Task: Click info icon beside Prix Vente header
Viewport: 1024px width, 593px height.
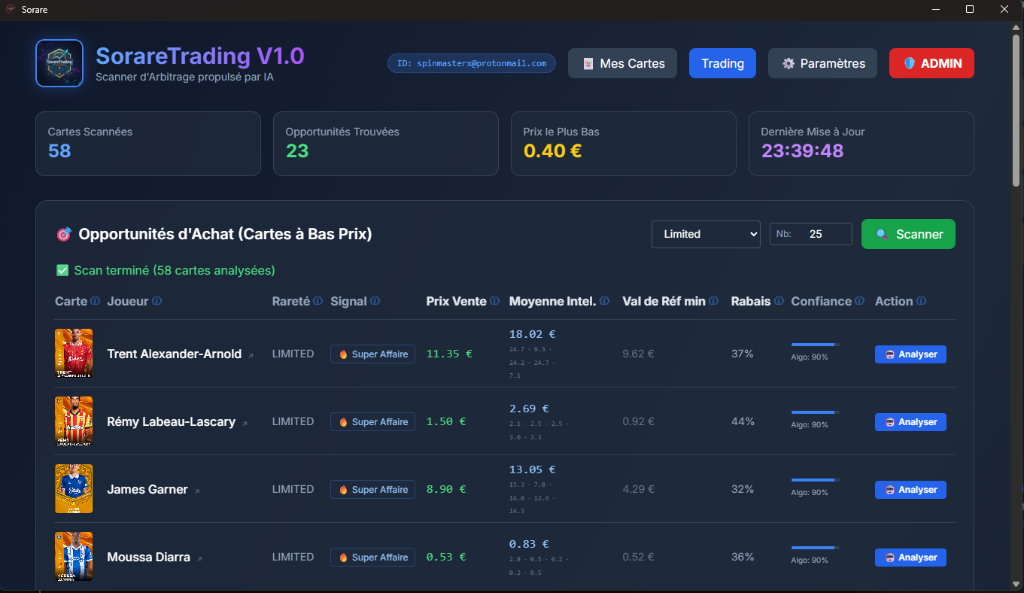Action: point(496,301)
